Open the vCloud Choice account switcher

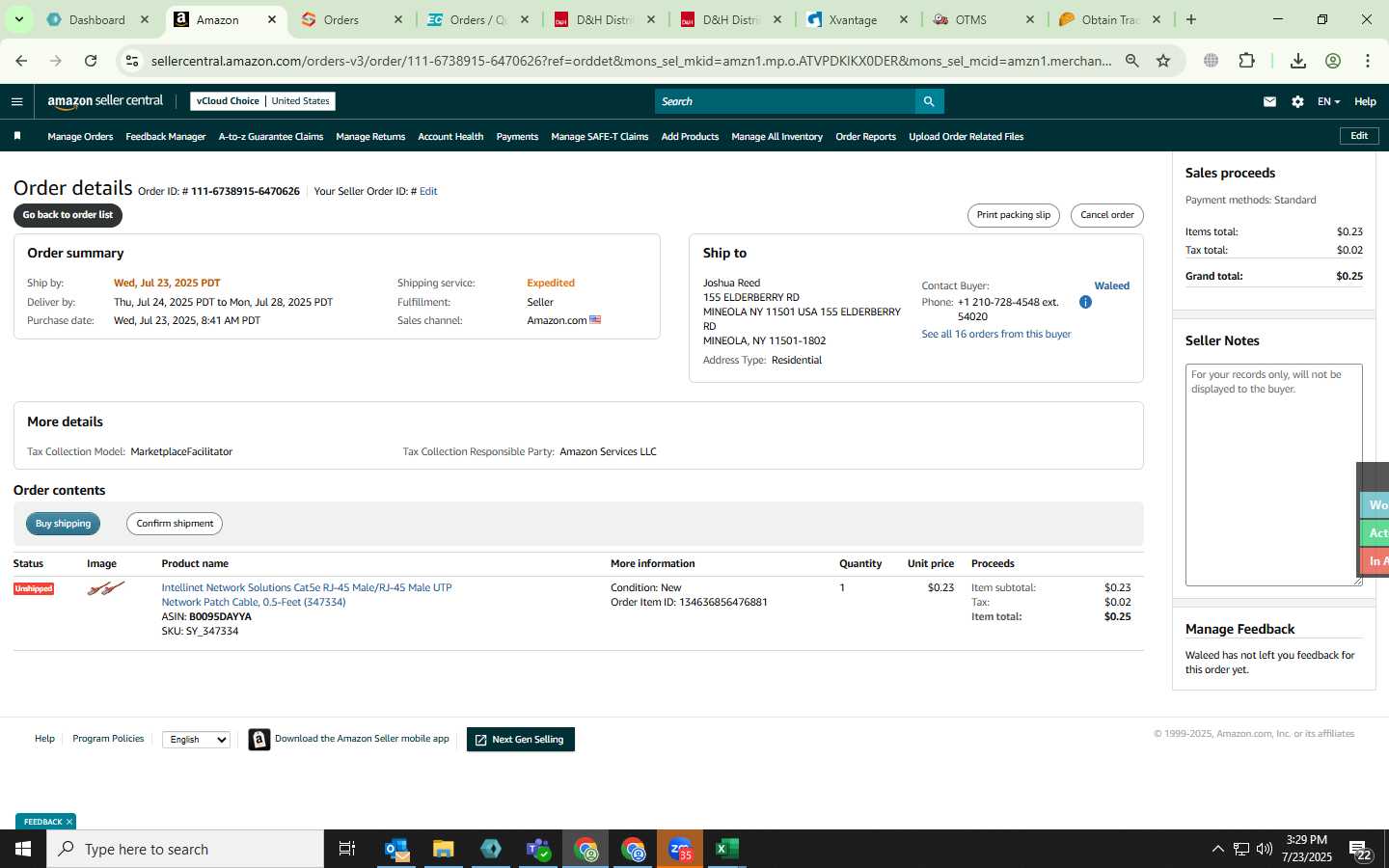[263, 101]
